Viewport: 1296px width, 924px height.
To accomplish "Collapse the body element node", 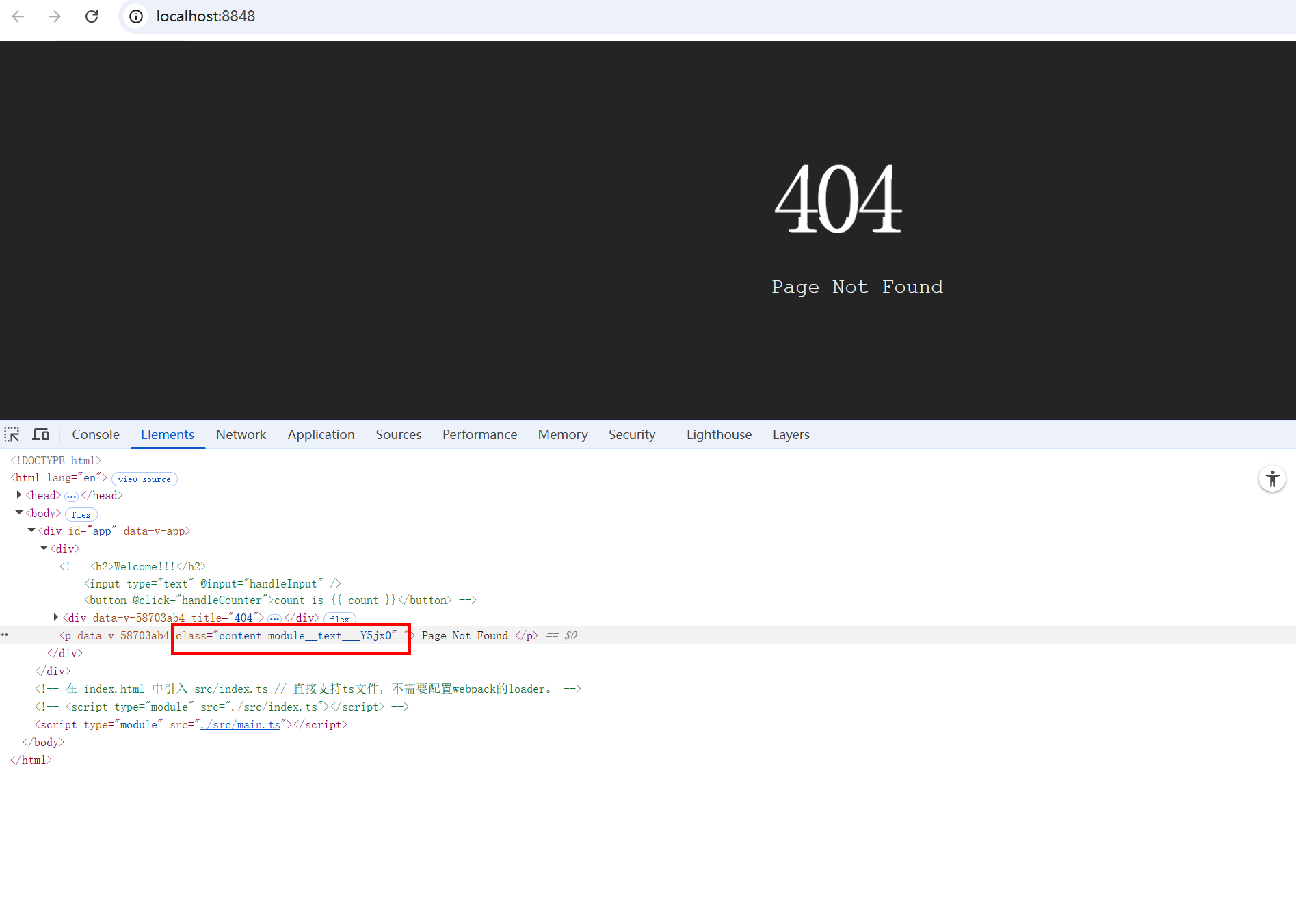I will [19, 512].
